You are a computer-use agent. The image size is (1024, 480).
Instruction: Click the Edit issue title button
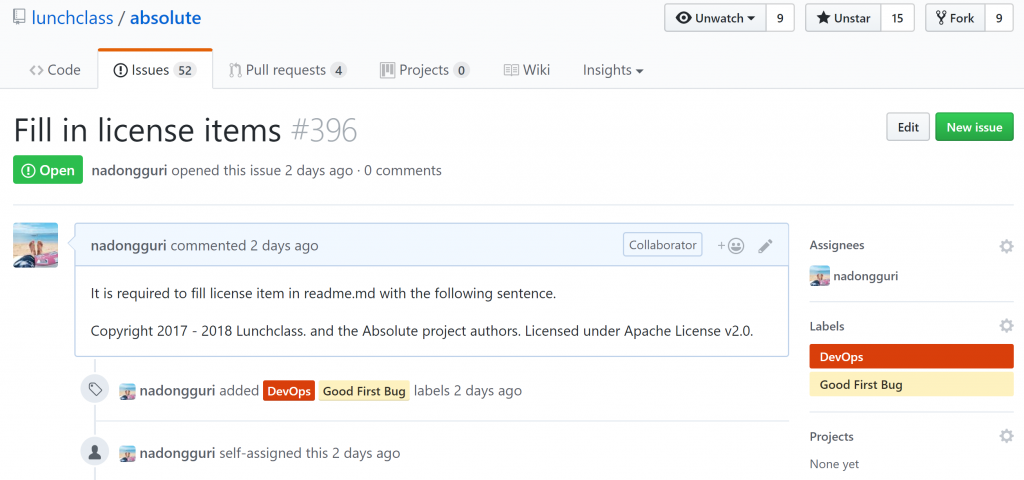click(x=908, y=127)
